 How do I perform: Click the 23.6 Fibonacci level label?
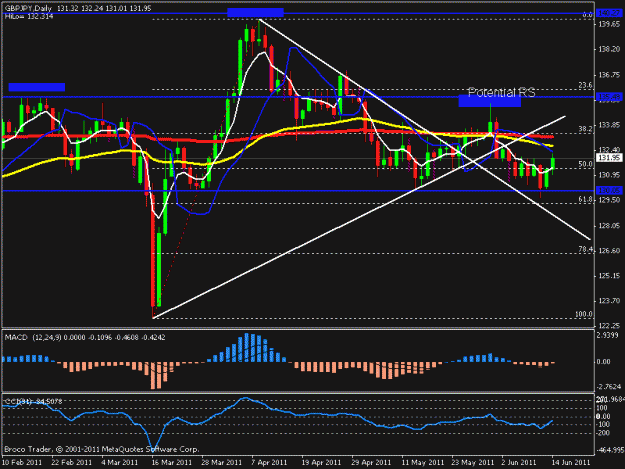click(585, 85)
